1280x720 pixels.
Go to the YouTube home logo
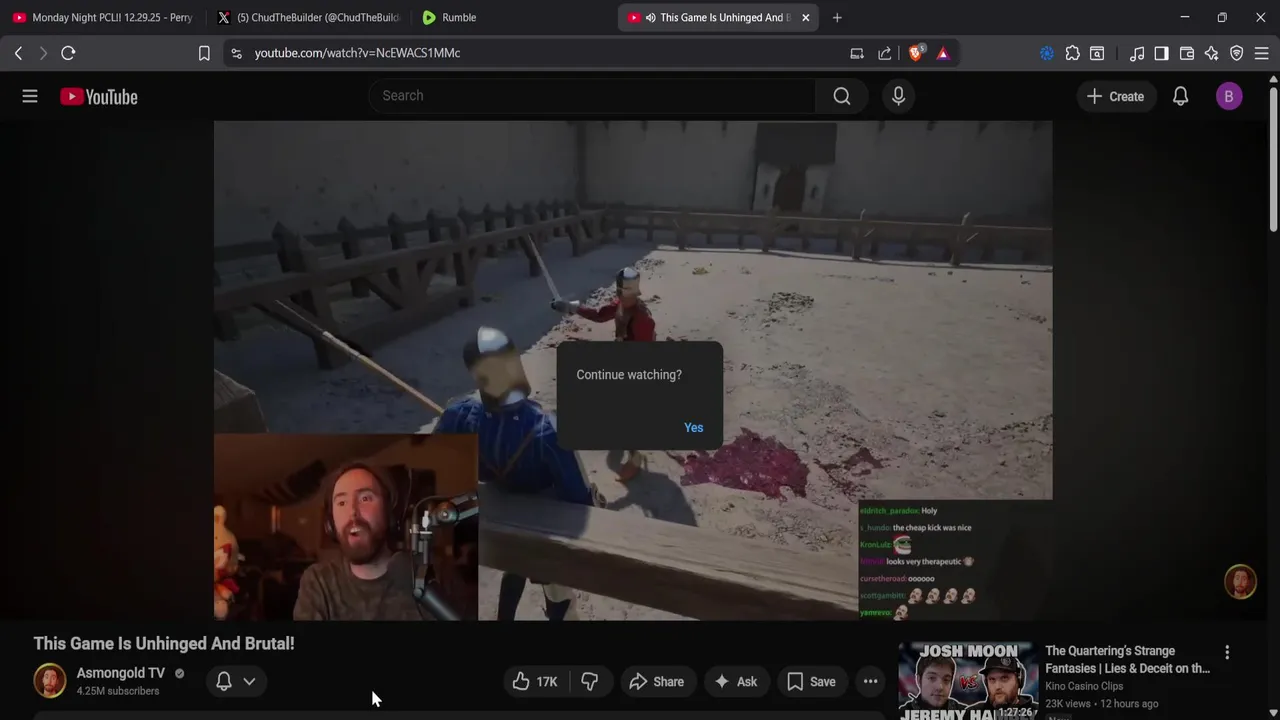[x=98, y=96]
